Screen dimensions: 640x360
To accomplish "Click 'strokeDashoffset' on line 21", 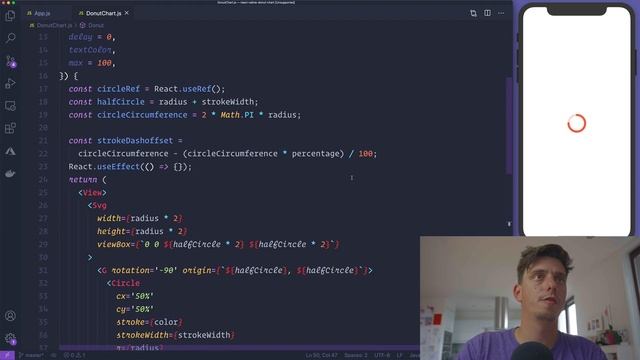I will pos(135,141).
